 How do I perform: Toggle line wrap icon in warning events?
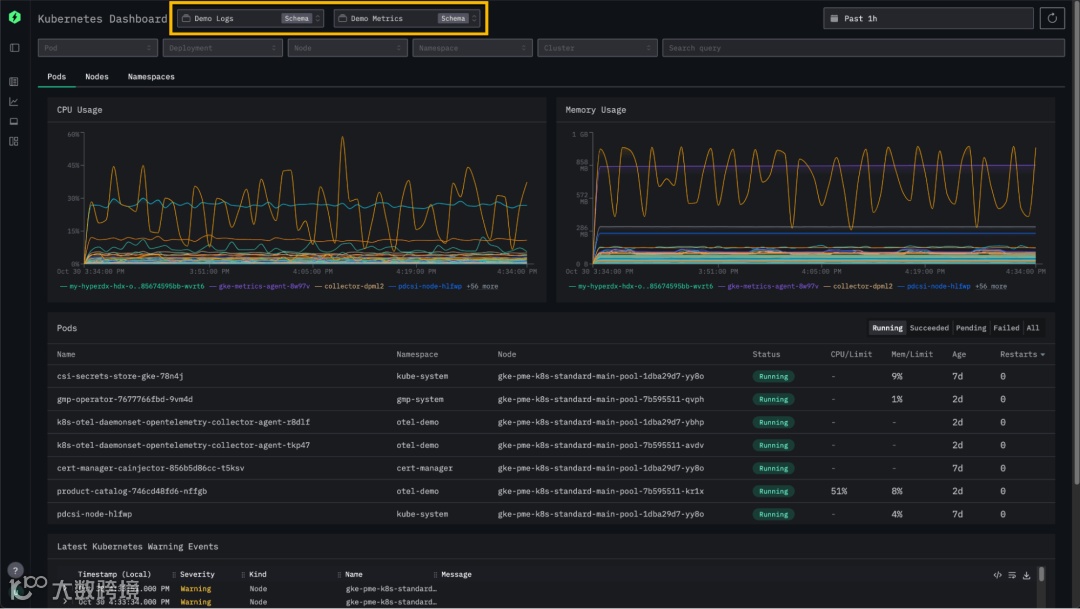[1012, 575]
